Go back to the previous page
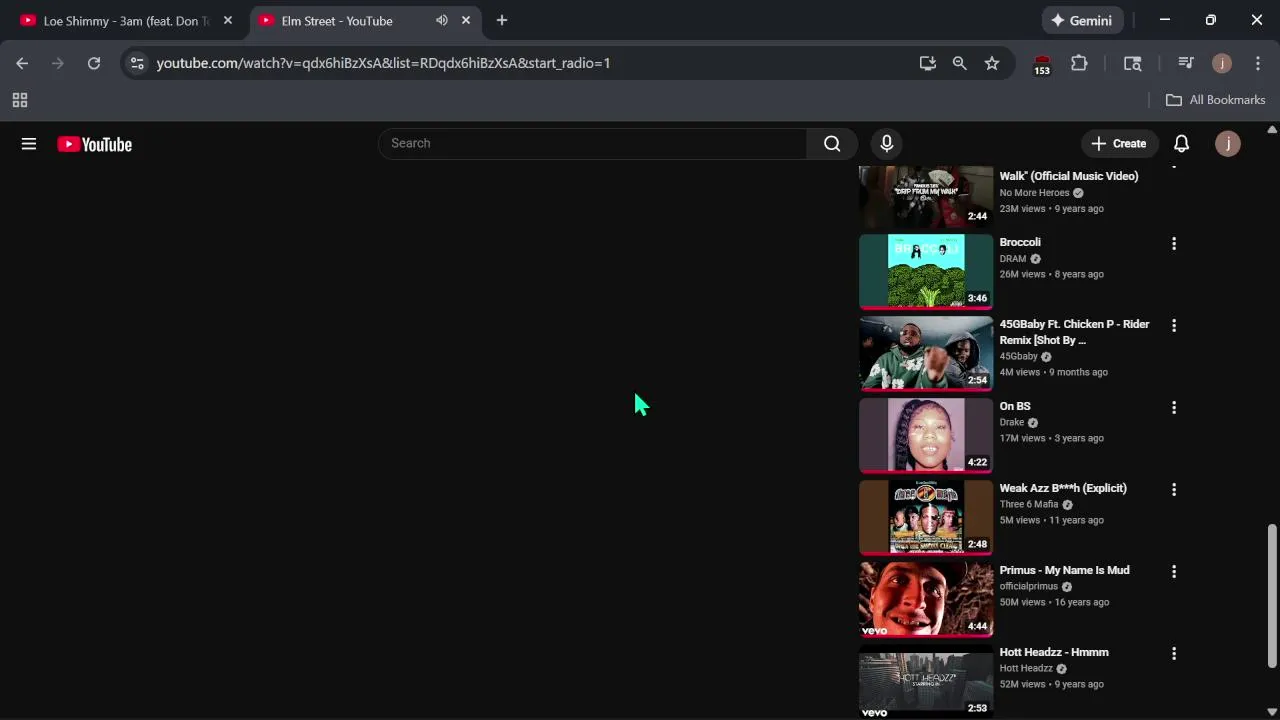Screen dimensions: 1280x720 tap(22, 63)
